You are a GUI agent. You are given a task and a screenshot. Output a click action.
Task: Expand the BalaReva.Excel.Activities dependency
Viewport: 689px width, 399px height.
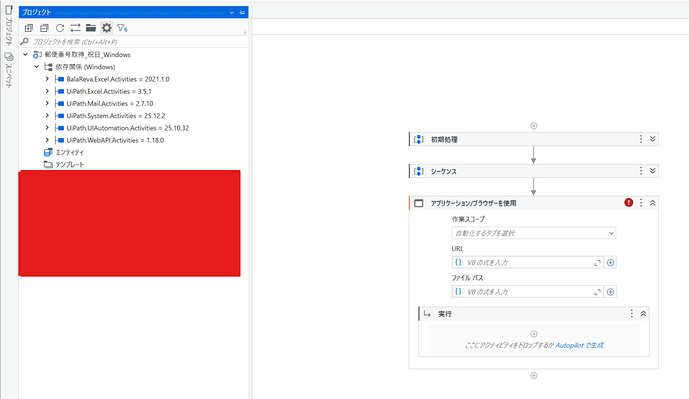47,79
